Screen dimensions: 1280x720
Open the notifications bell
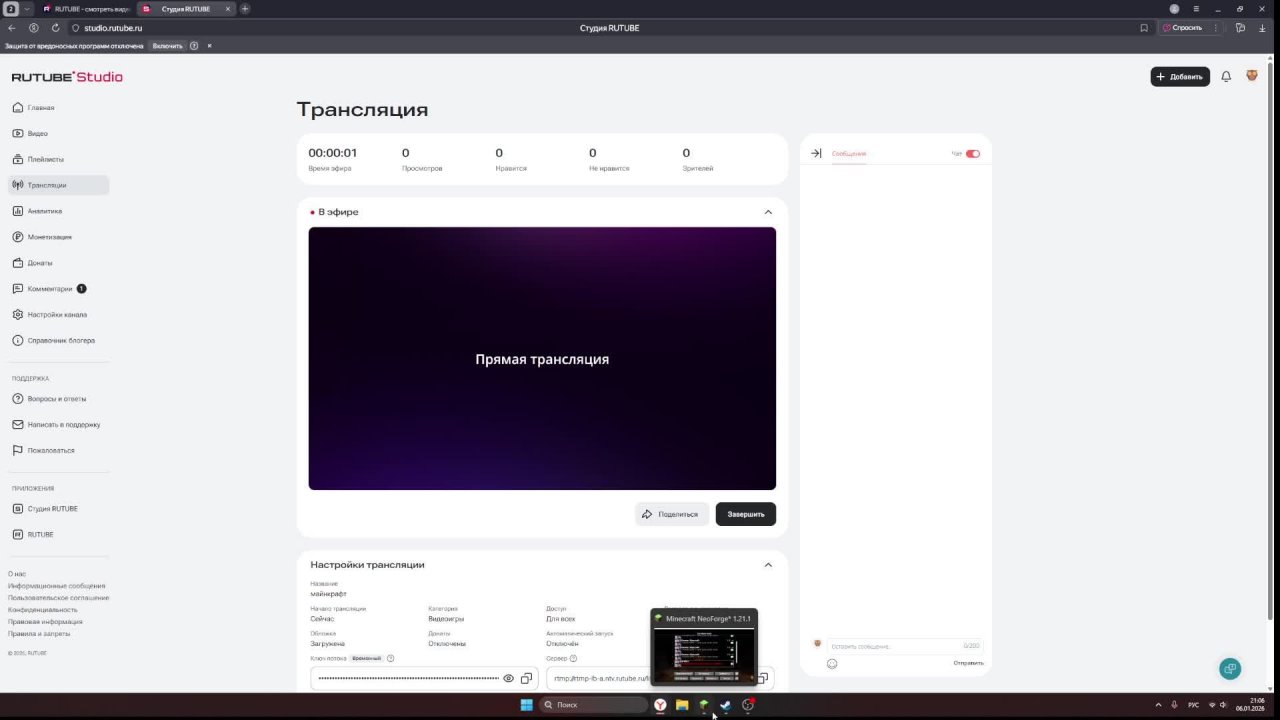point(1226,77)
